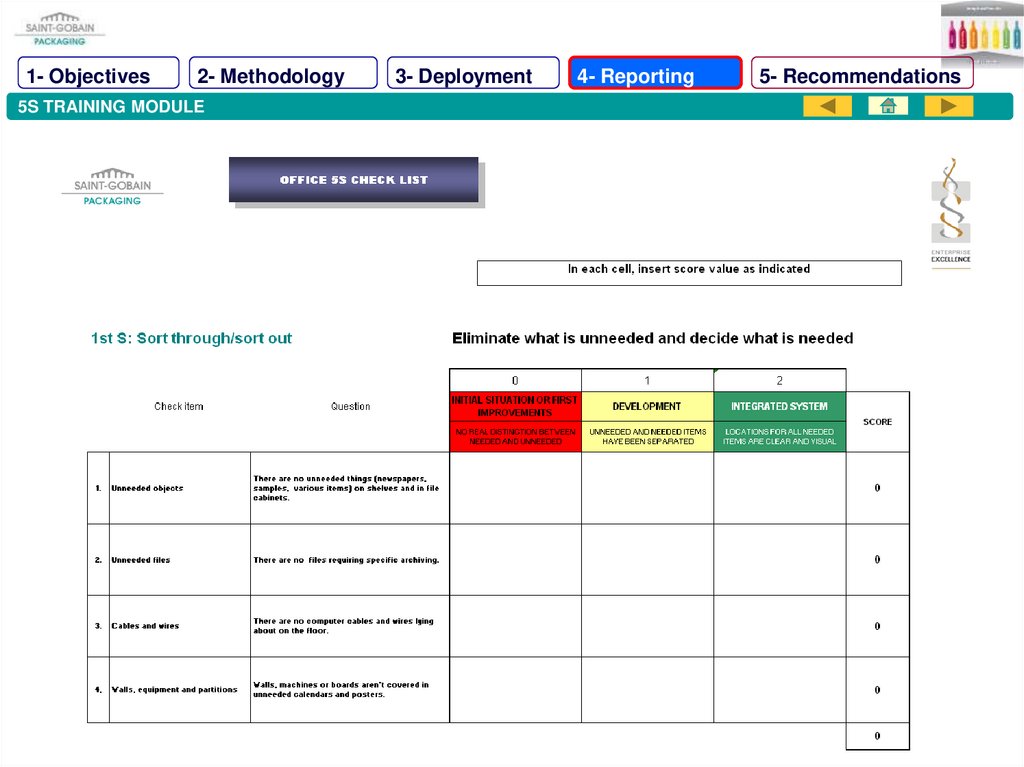Select the 4- Reporting tab
This screenshot has height=767, width=1024.
pyautogui.click(x=655, y=75)
